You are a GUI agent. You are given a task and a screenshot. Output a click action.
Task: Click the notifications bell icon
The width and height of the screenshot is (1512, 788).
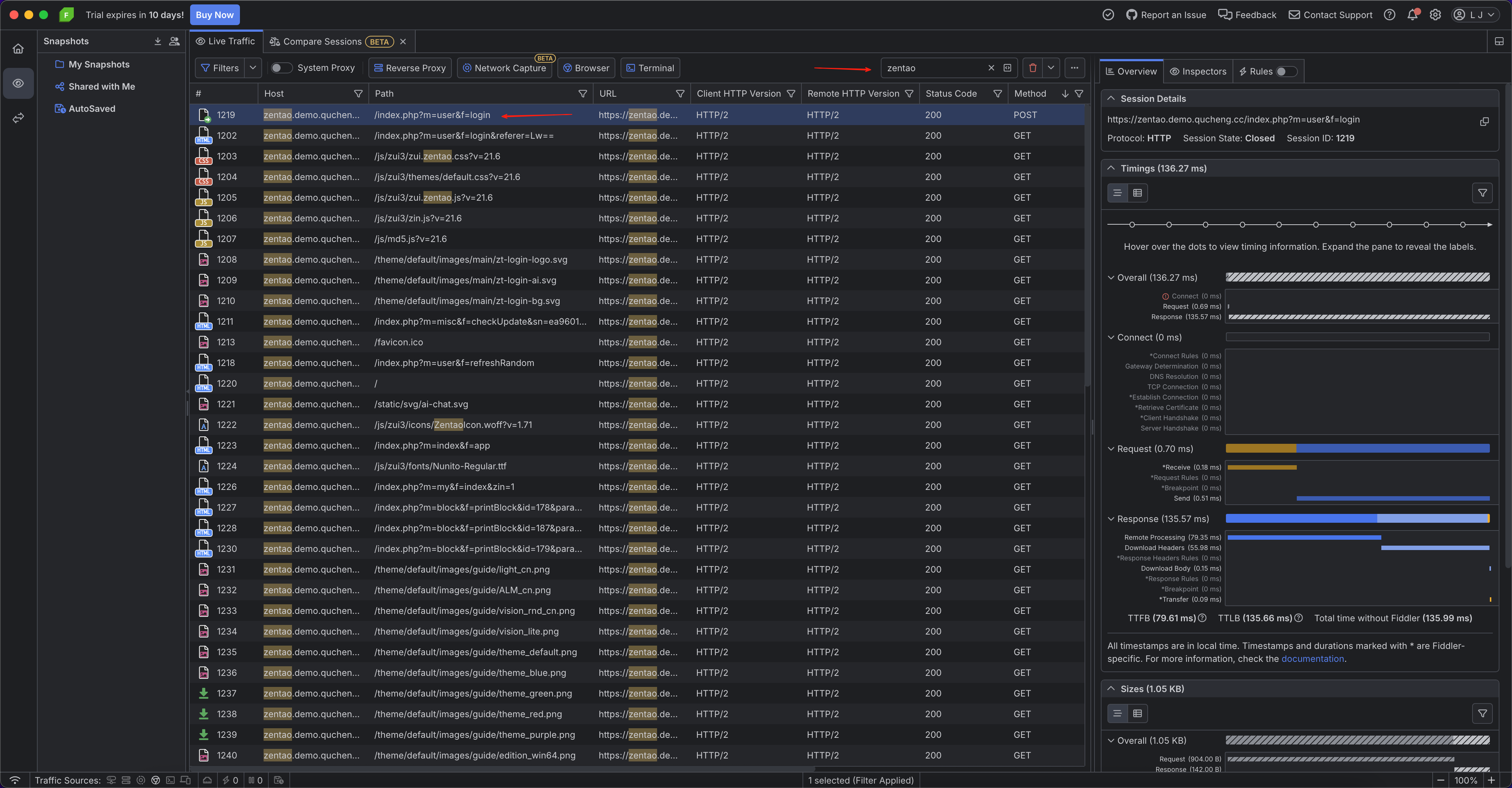(1412, 15)
